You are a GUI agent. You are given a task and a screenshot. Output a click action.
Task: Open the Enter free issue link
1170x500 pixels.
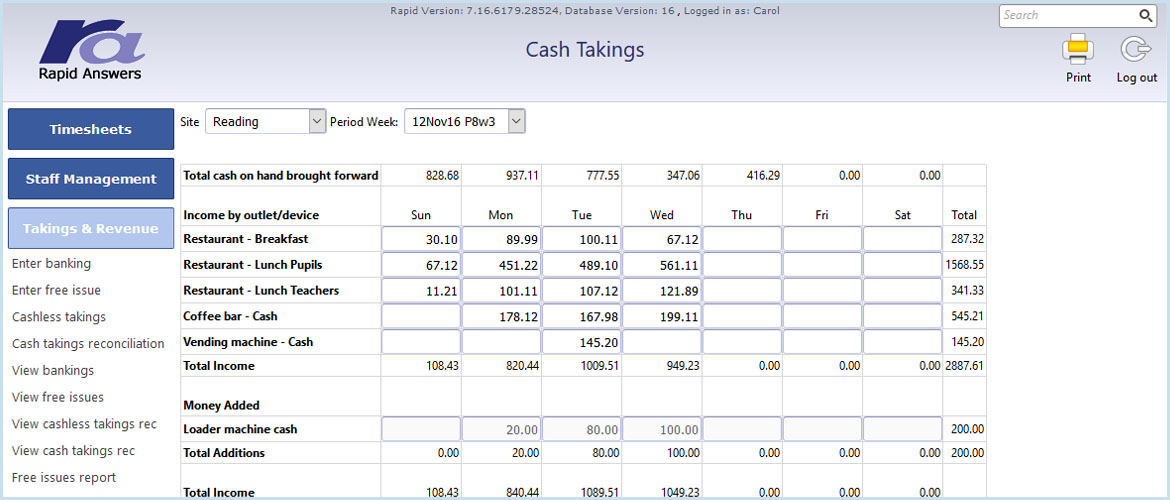(56, 290)
